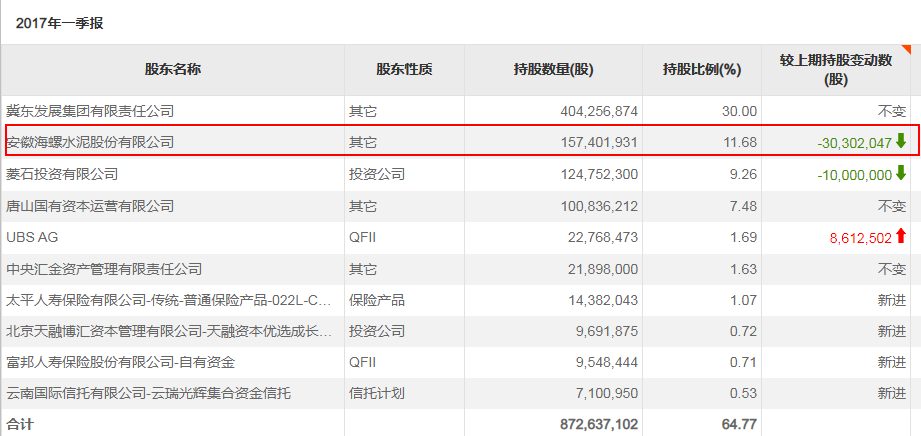Open shareholder 菱石投资有限公司
The height and width of the screenshot is (436, 921).
pos(62,174)
